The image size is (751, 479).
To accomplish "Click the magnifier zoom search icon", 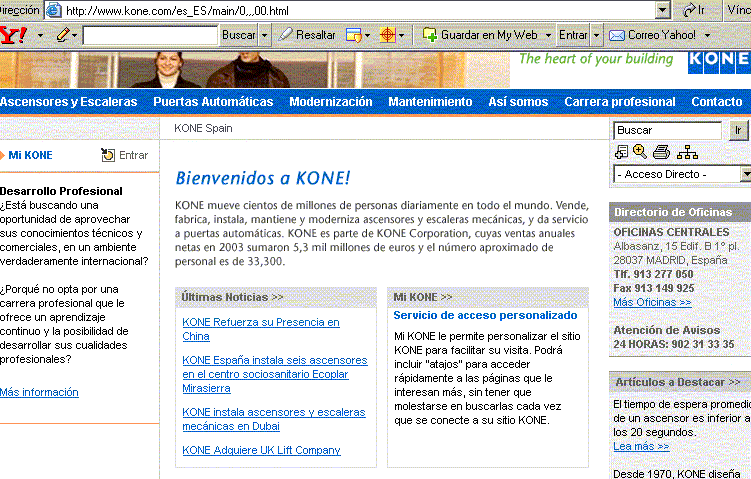I will (x=640, y=152).
